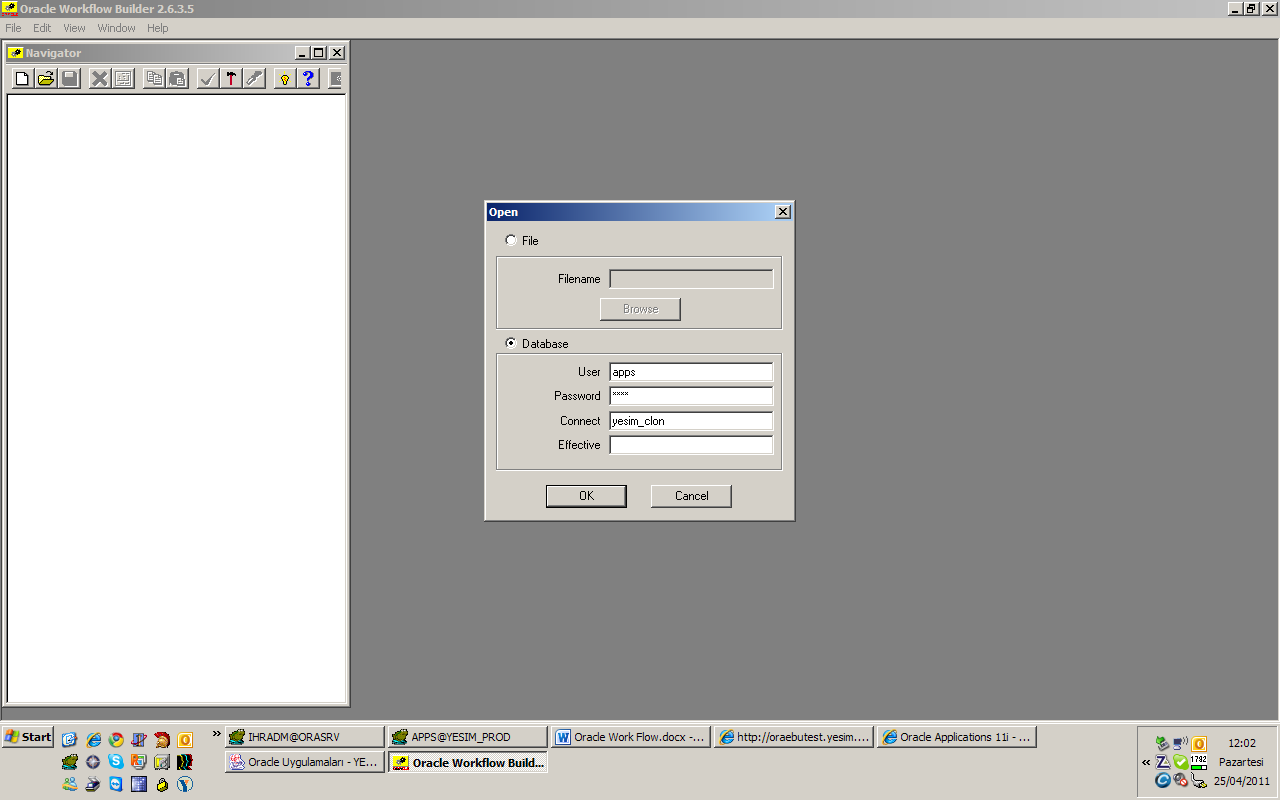The image size is (1280, 800).
Task: Maximize the Navigator window
Action: coord(319,53)
